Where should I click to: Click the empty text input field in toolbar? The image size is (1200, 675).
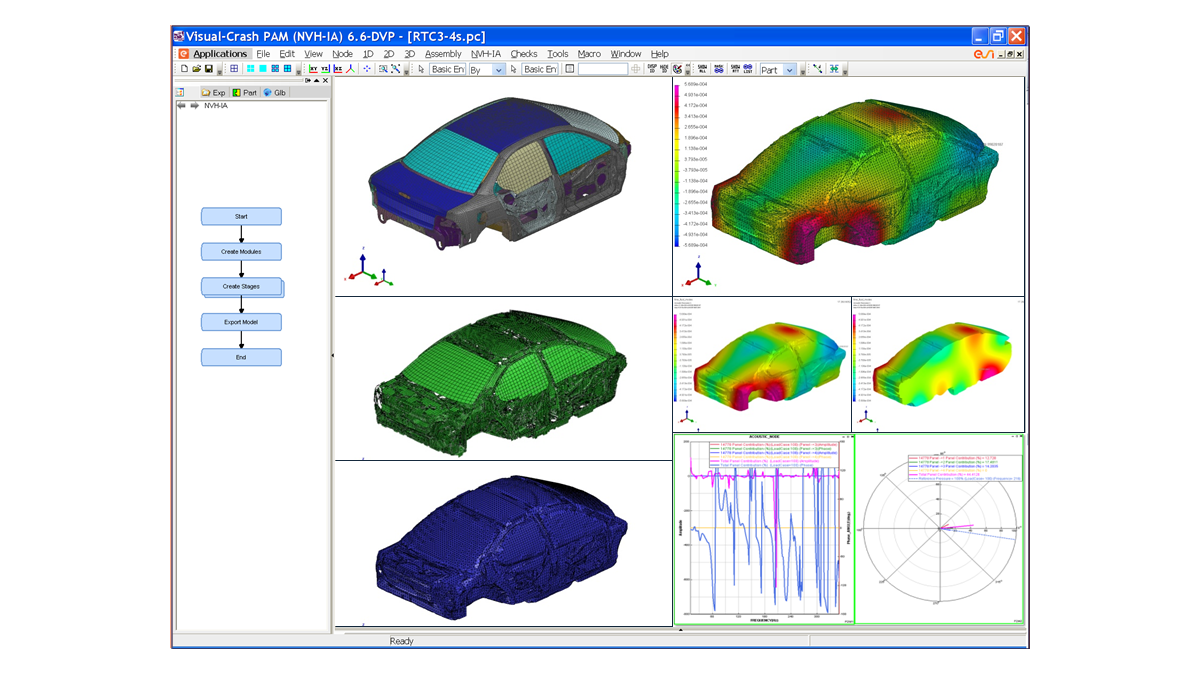603,69
